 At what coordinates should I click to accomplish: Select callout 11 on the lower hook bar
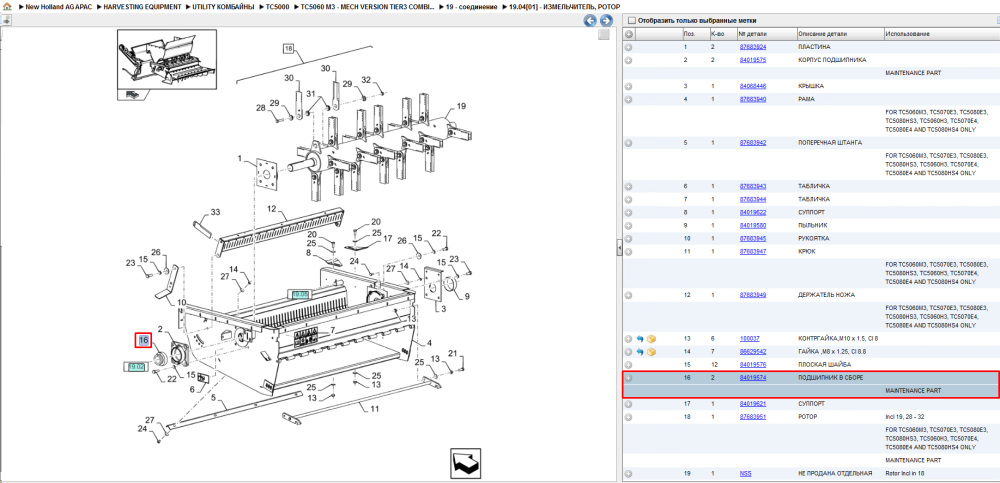point(376,408)
